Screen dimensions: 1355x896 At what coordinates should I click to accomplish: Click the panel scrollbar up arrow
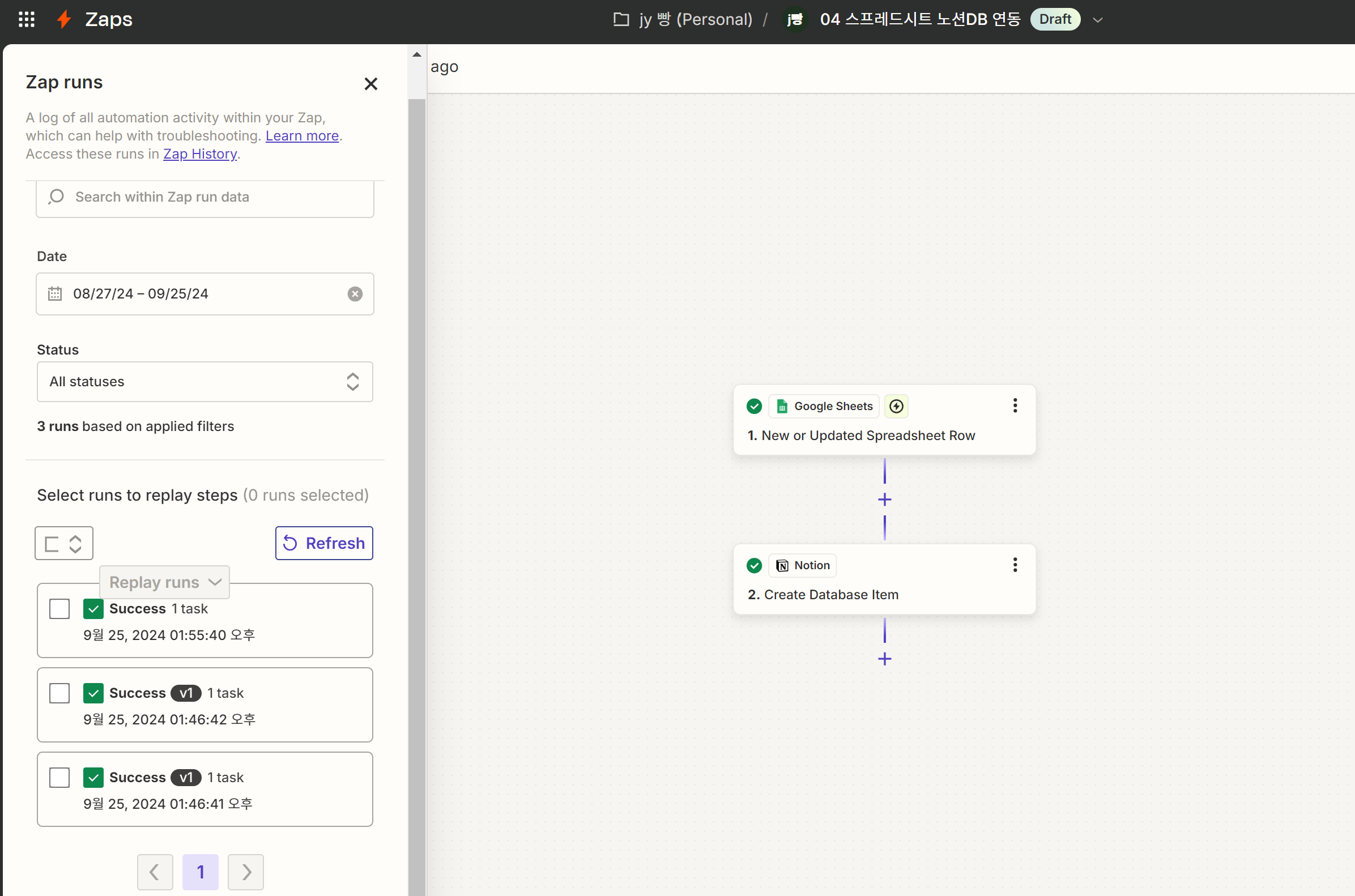[416, 54]
